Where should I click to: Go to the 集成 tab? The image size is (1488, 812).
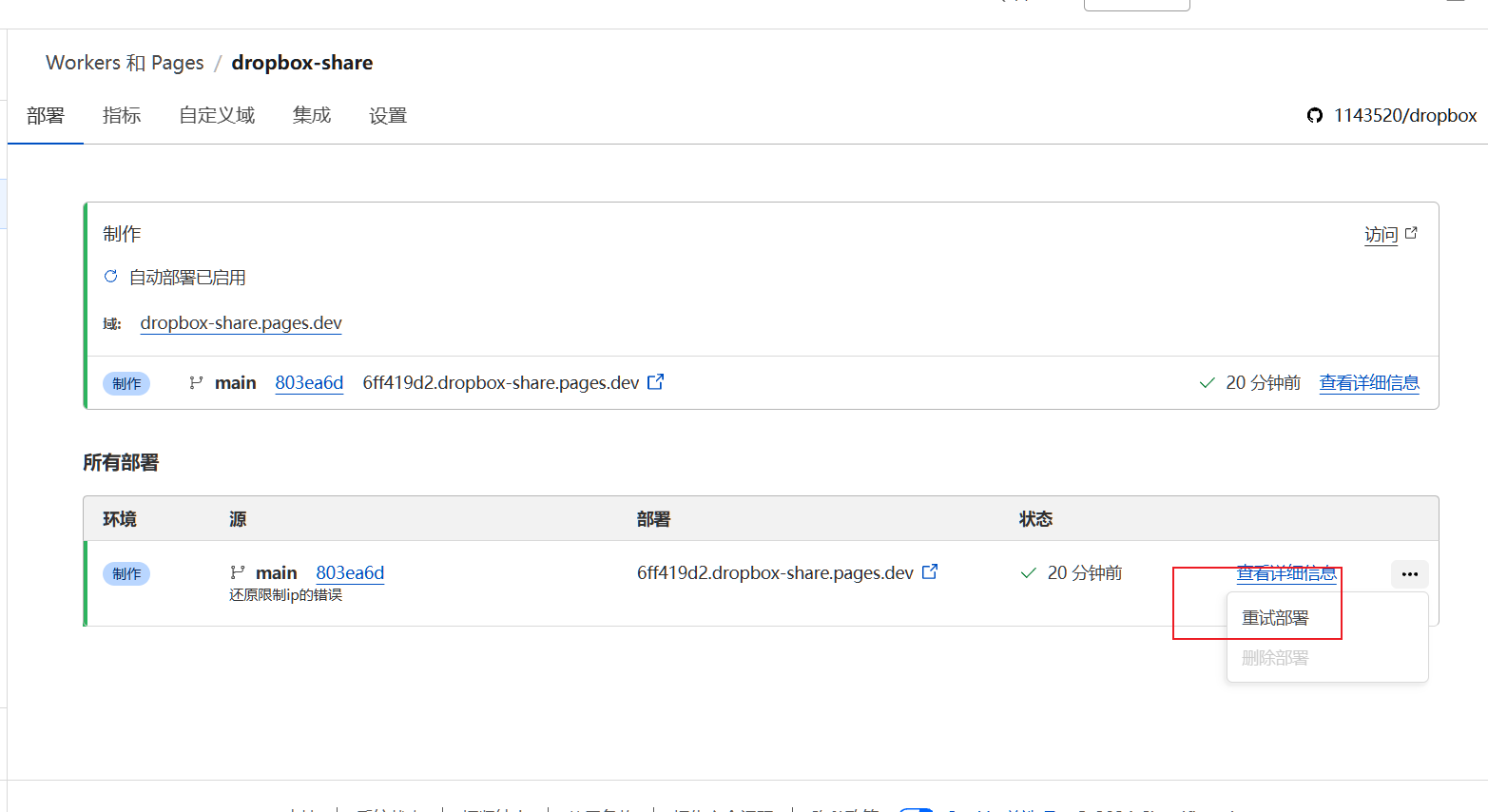click(312, 116)
